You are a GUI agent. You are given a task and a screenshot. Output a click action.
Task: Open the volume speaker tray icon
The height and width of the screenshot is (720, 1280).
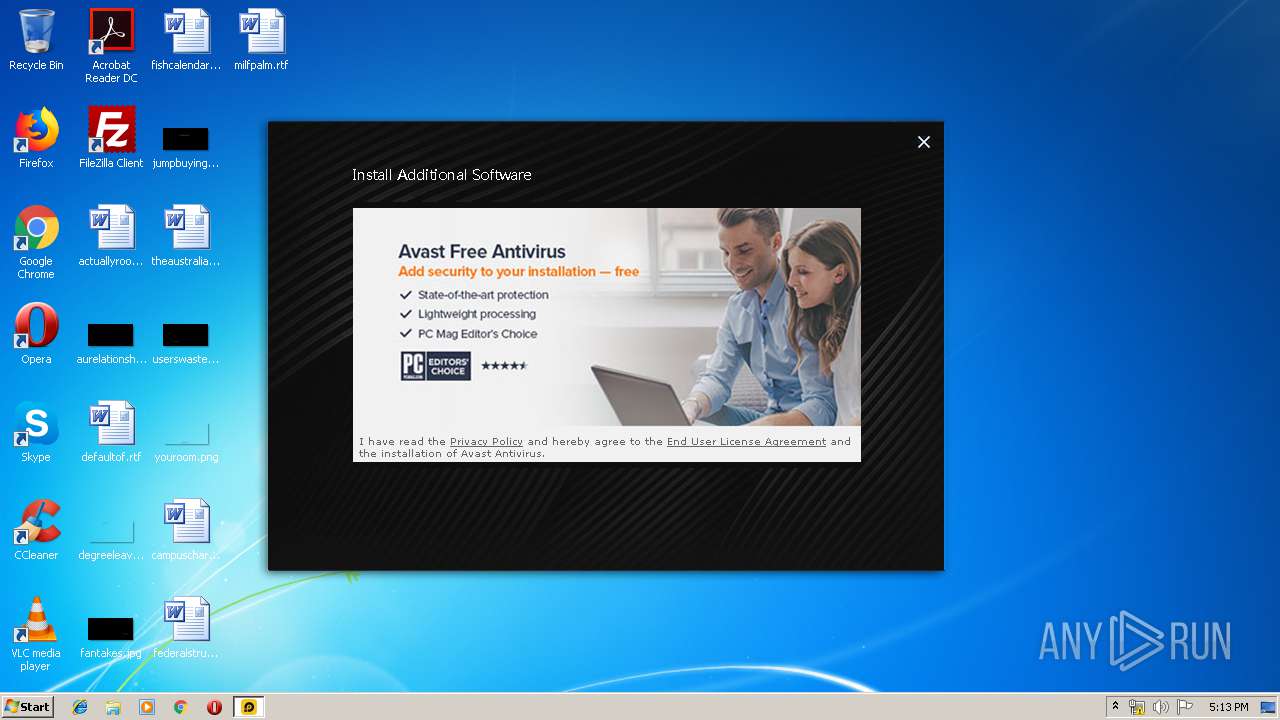tap(1161, 707)
